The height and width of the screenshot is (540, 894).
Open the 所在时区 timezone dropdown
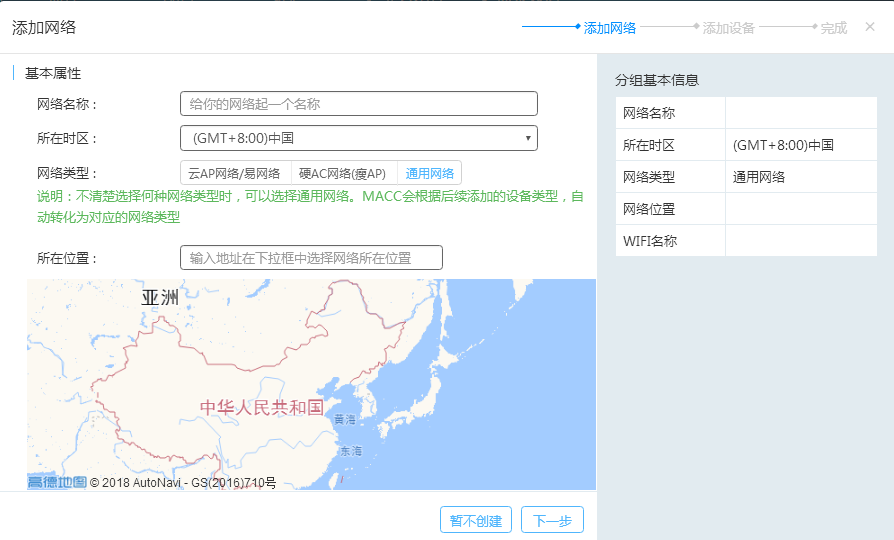pyautogui.click(x=358, y=138)
